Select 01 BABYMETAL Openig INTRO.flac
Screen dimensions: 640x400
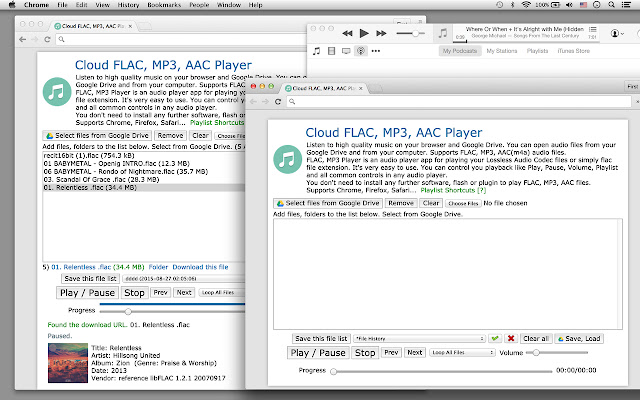point(144,164)
